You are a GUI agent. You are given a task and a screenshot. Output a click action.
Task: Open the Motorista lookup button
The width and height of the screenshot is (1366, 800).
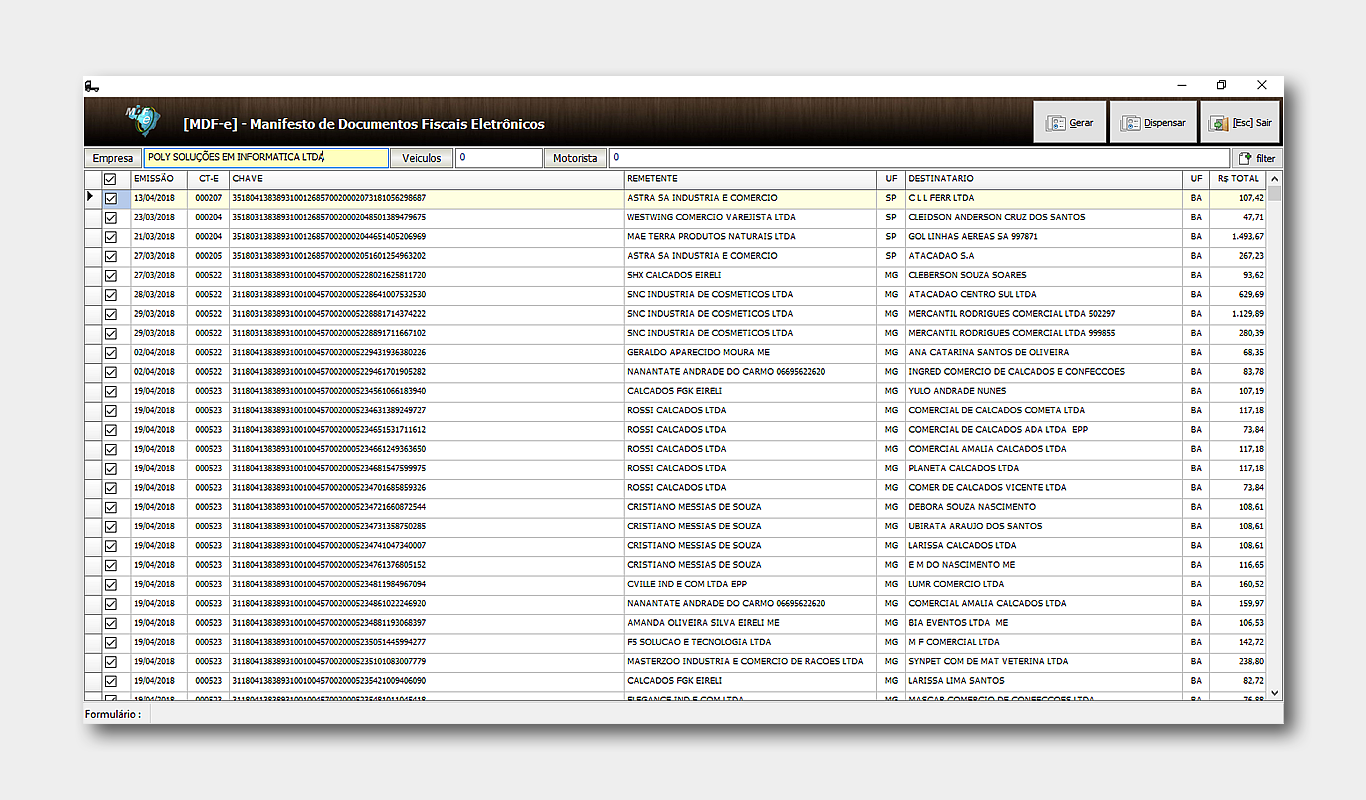575,158
